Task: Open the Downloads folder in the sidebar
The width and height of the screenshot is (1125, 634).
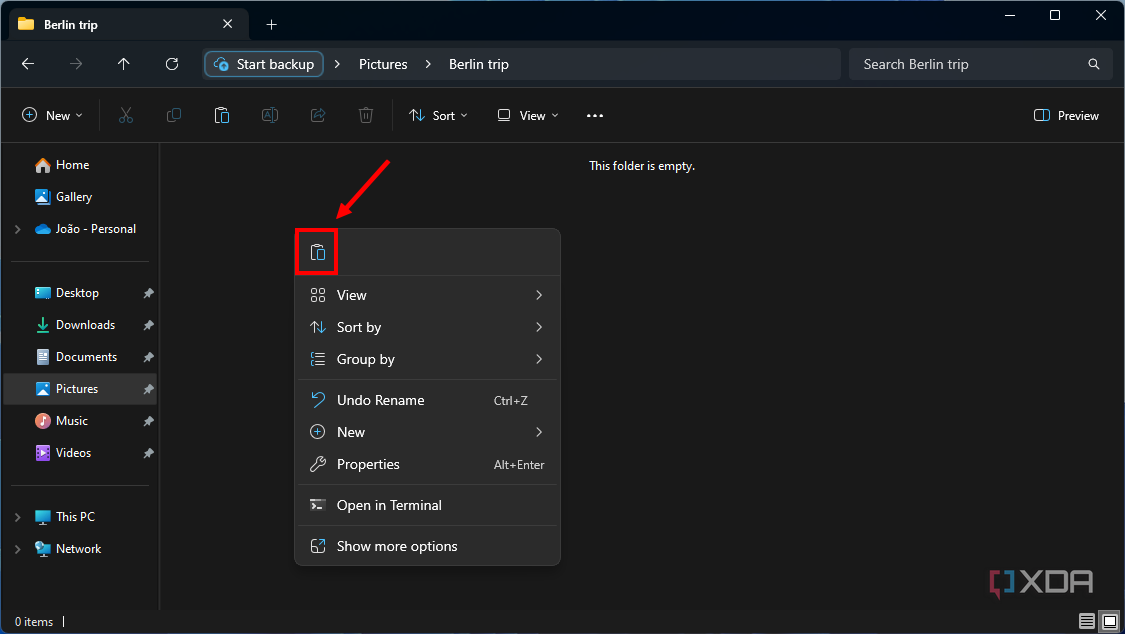Action: tap(84, 324)
